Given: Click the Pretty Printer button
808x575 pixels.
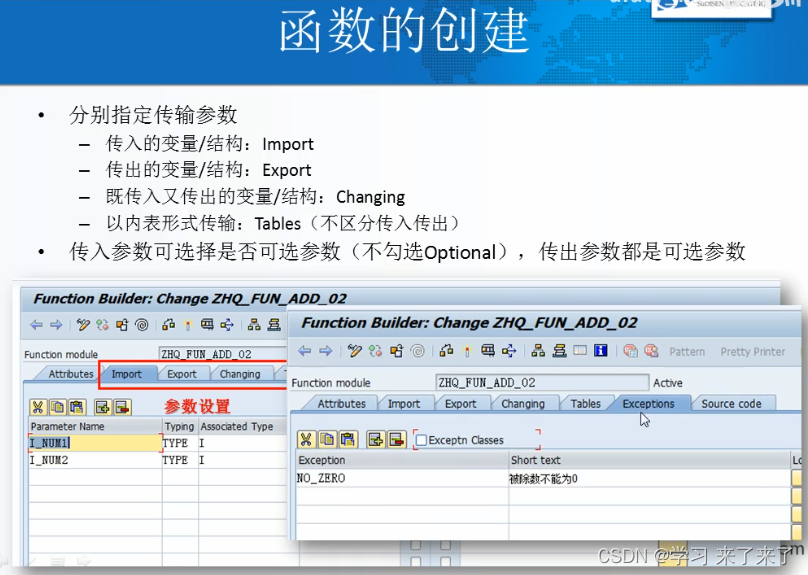Looking at the screenshot, I should (x=752, y=352).
